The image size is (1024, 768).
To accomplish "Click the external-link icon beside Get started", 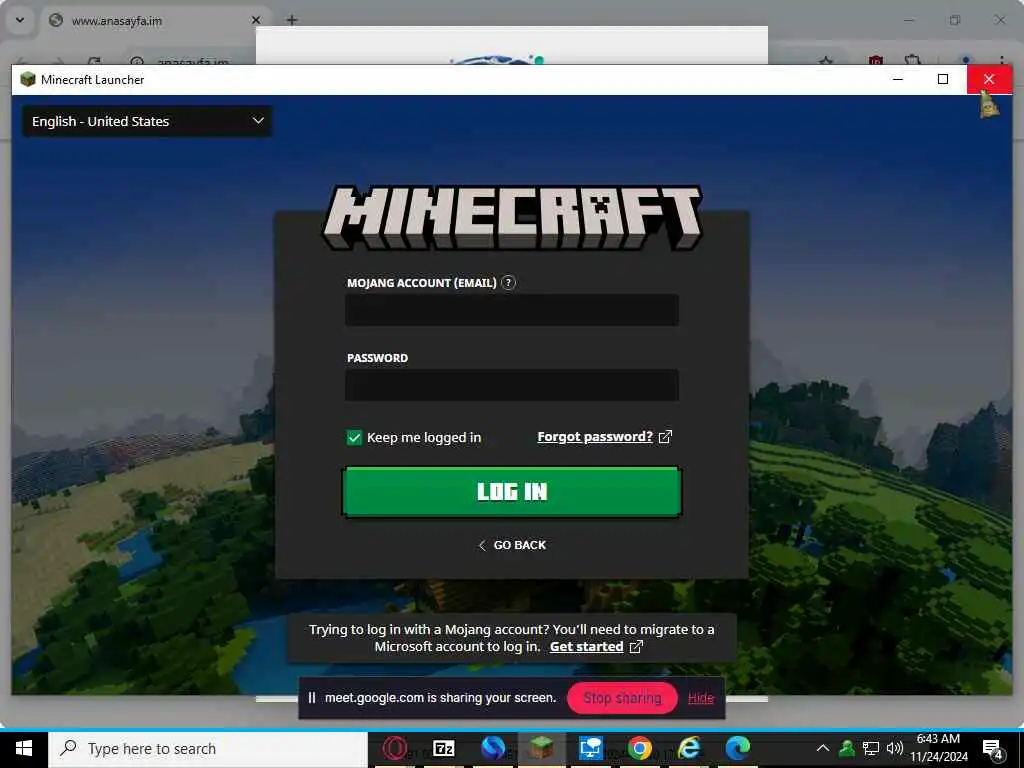I will (636, 647).
